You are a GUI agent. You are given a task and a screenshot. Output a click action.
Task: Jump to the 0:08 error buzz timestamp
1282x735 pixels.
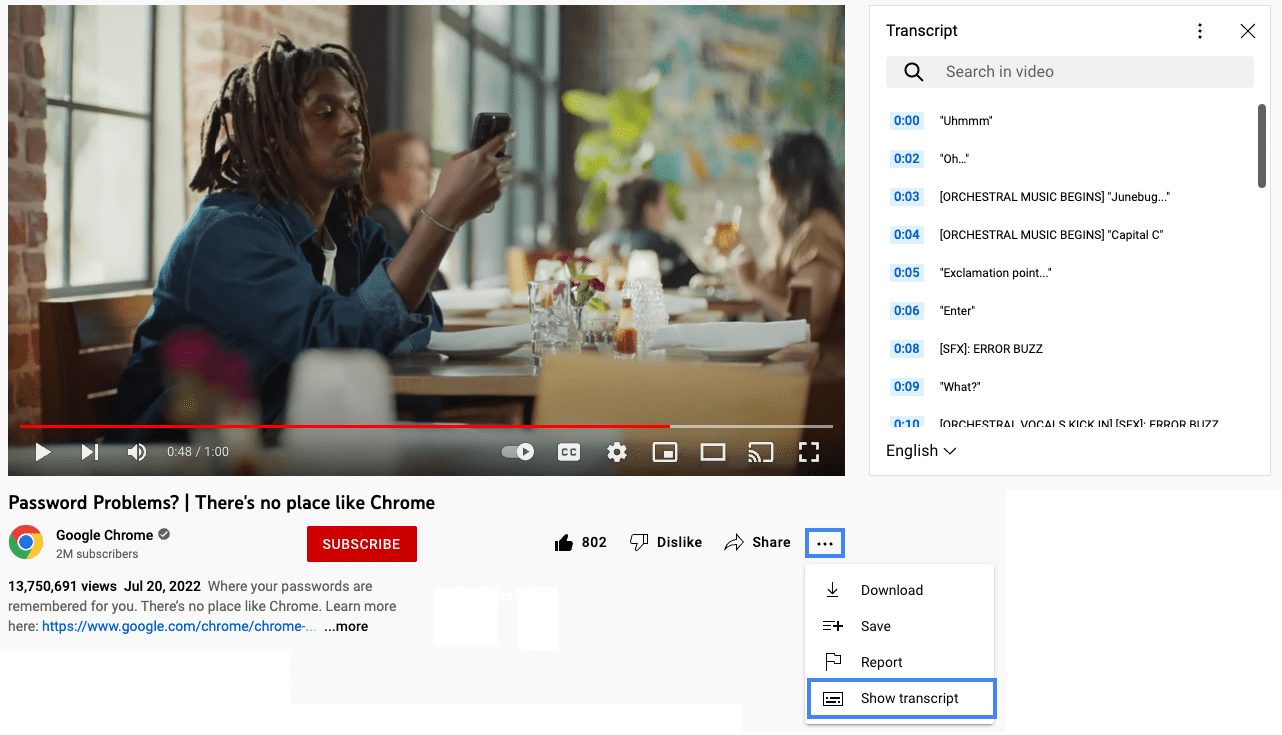pyautogui.click(x=906, y=348)
